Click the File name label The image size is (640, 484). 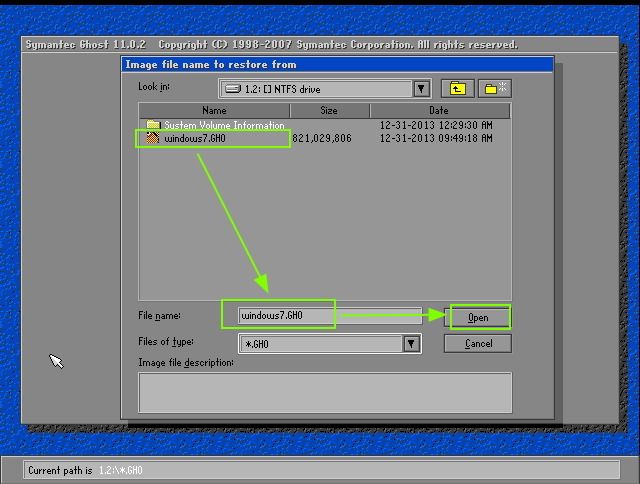coord(159,315)
